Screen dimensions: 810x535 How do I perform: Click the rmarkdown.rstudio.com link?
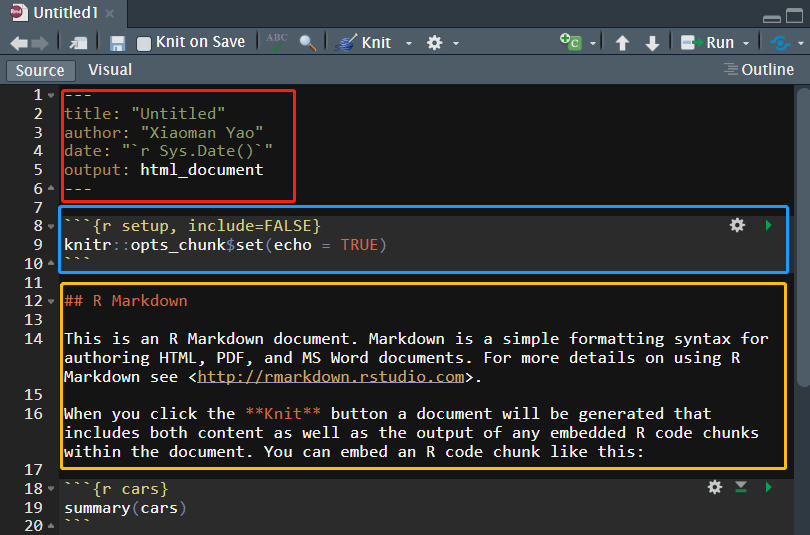coord(331,377)
